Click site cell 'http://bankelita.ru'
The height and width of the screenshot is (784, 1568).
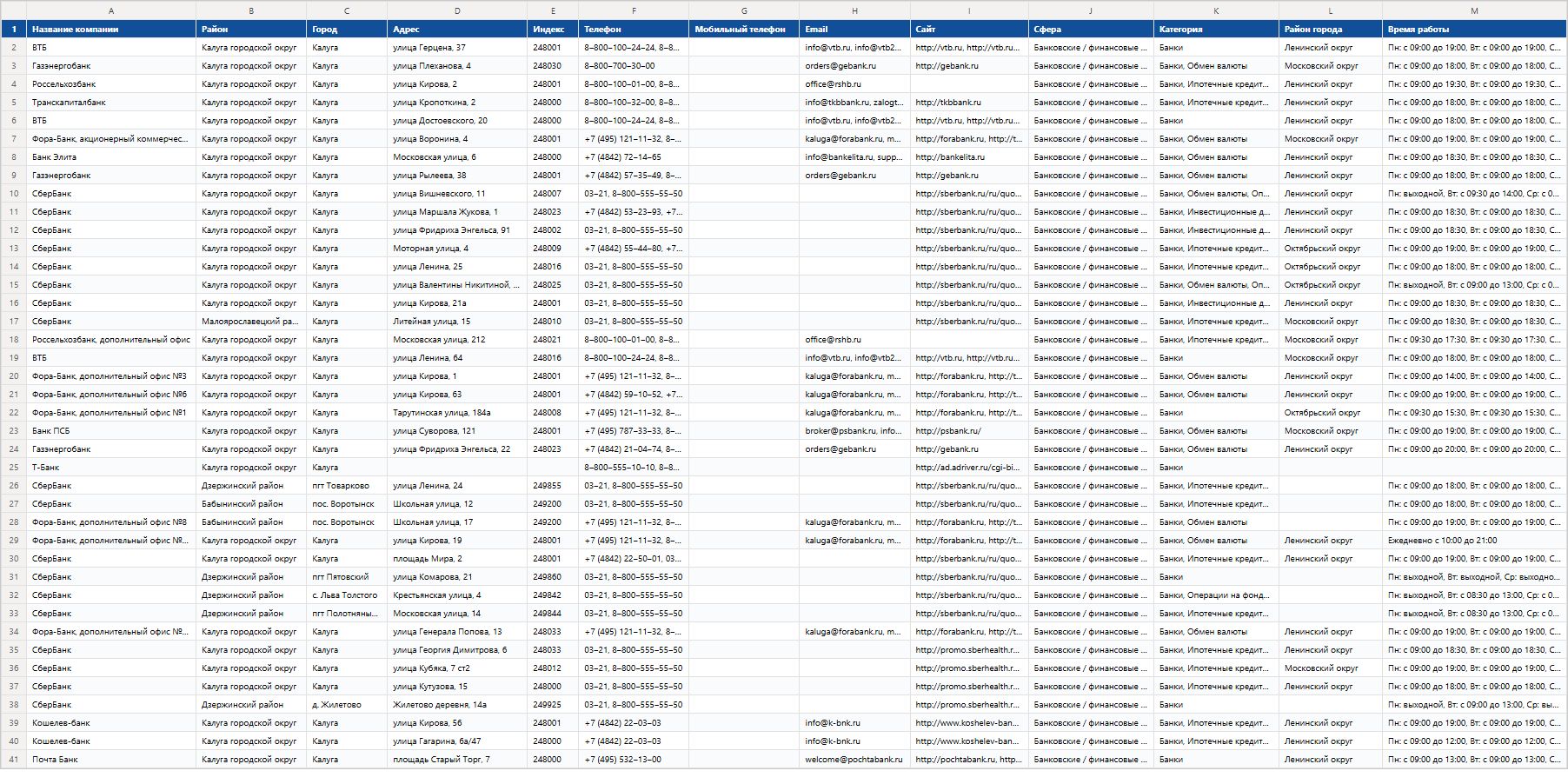(x=969, y=157)
